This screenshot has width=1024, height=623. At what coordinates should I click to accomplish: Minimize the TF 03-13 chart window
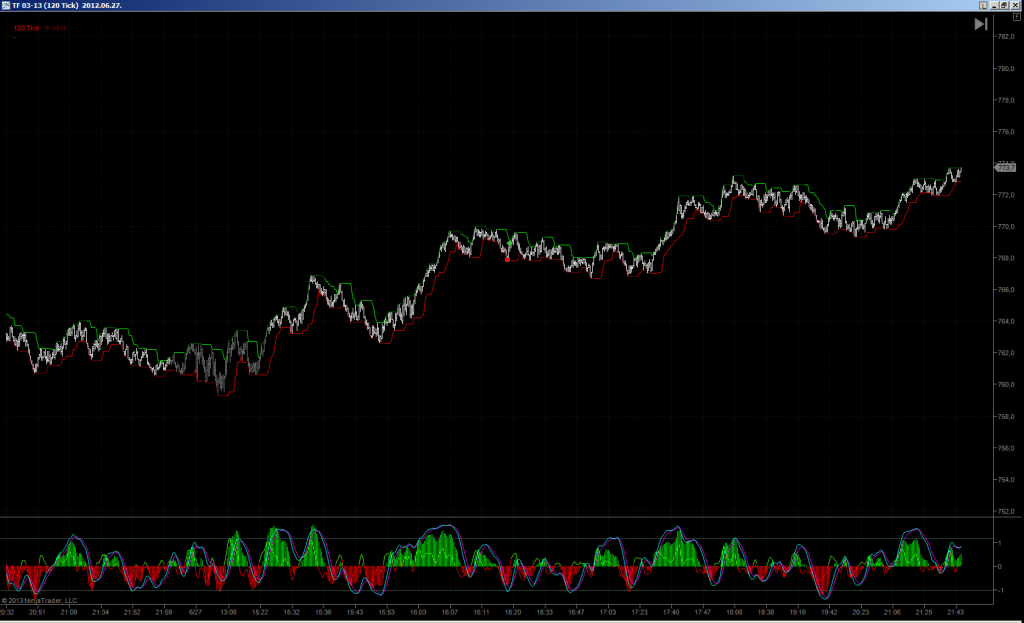click(x=995, y=5)
